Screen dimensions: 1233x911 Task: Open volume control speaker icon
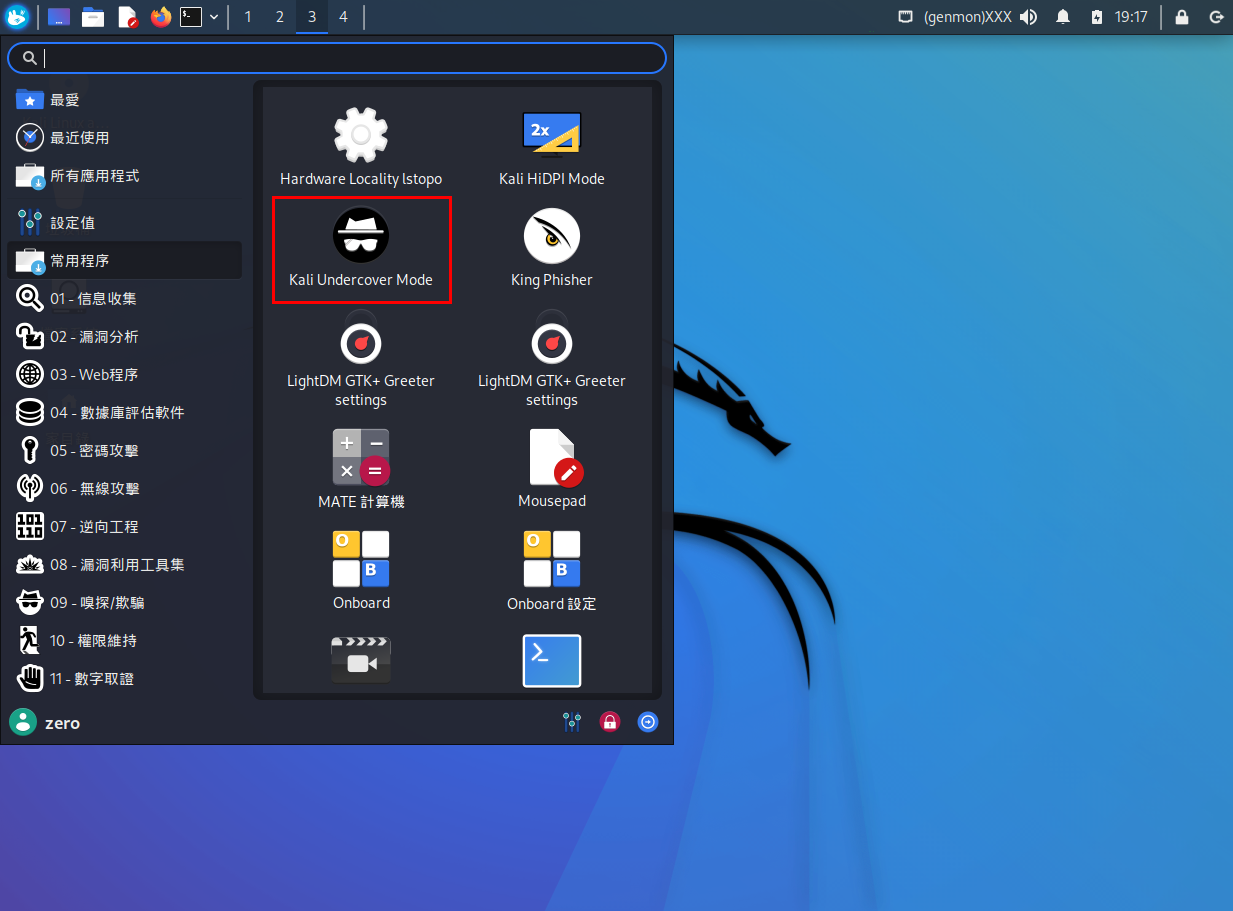[x=1028, y=17]
